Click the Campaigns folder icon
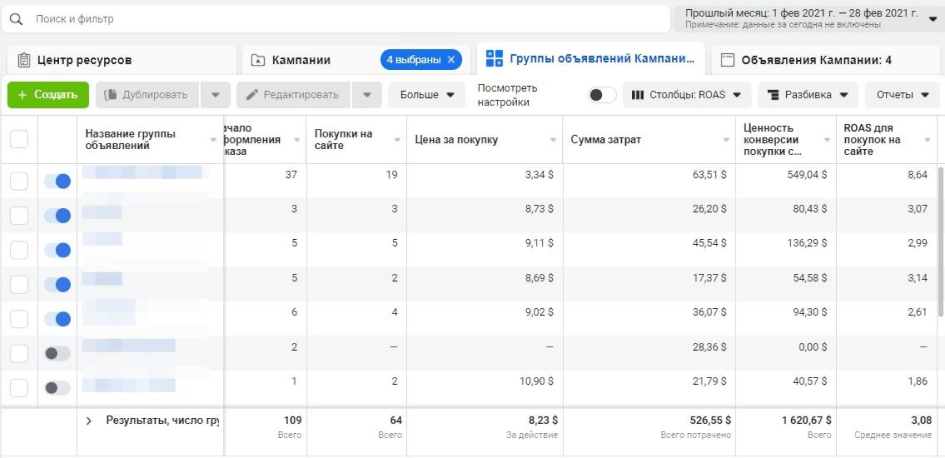 click(258, 60)
